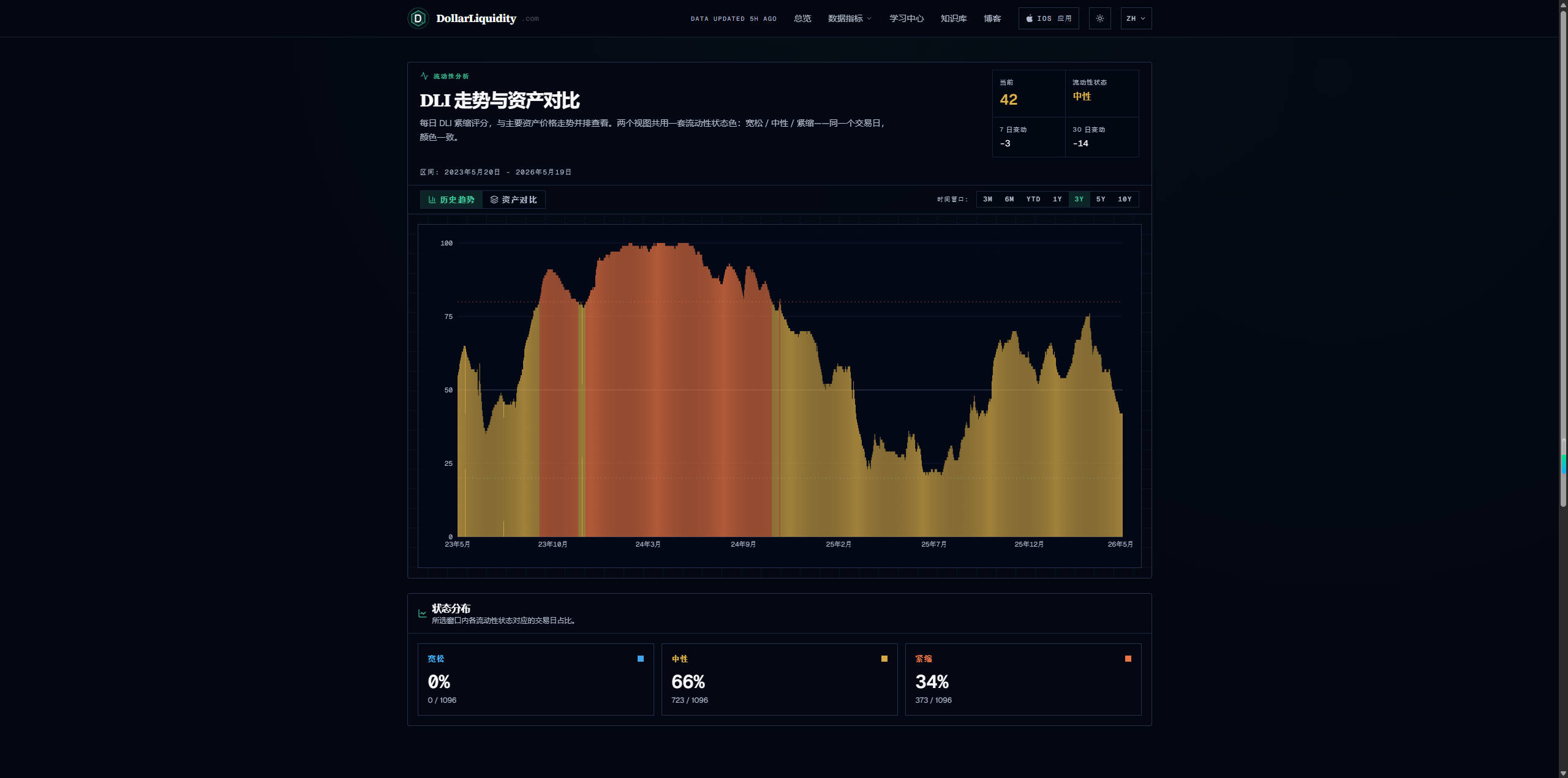Click the line chart icon beside 状态分布
The width and height of the screenshot is (1568, 778).
tap(423, 613)
